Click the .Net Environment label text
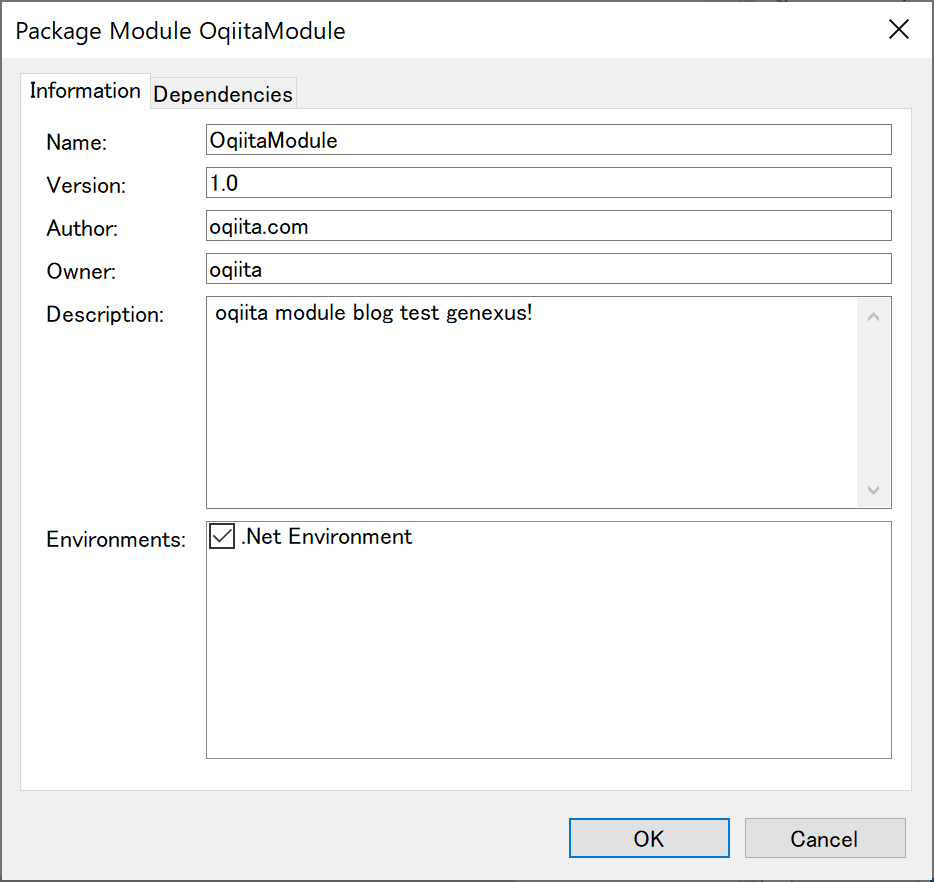Viewport: 934px width, 882px height. [326, 537]
